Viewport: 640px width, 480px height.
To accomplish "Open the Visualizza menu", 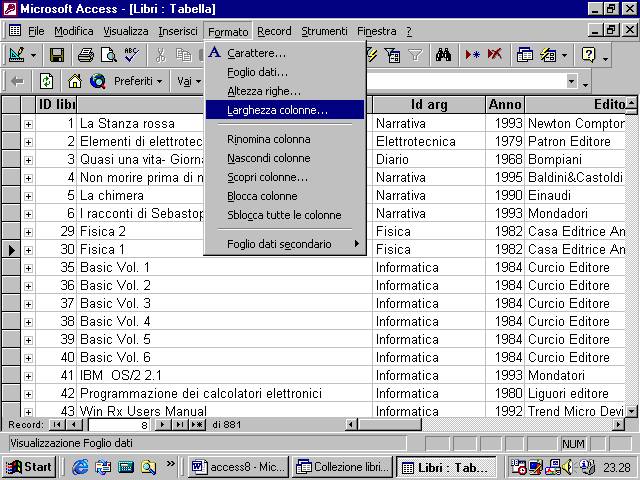I will (125, 31).
